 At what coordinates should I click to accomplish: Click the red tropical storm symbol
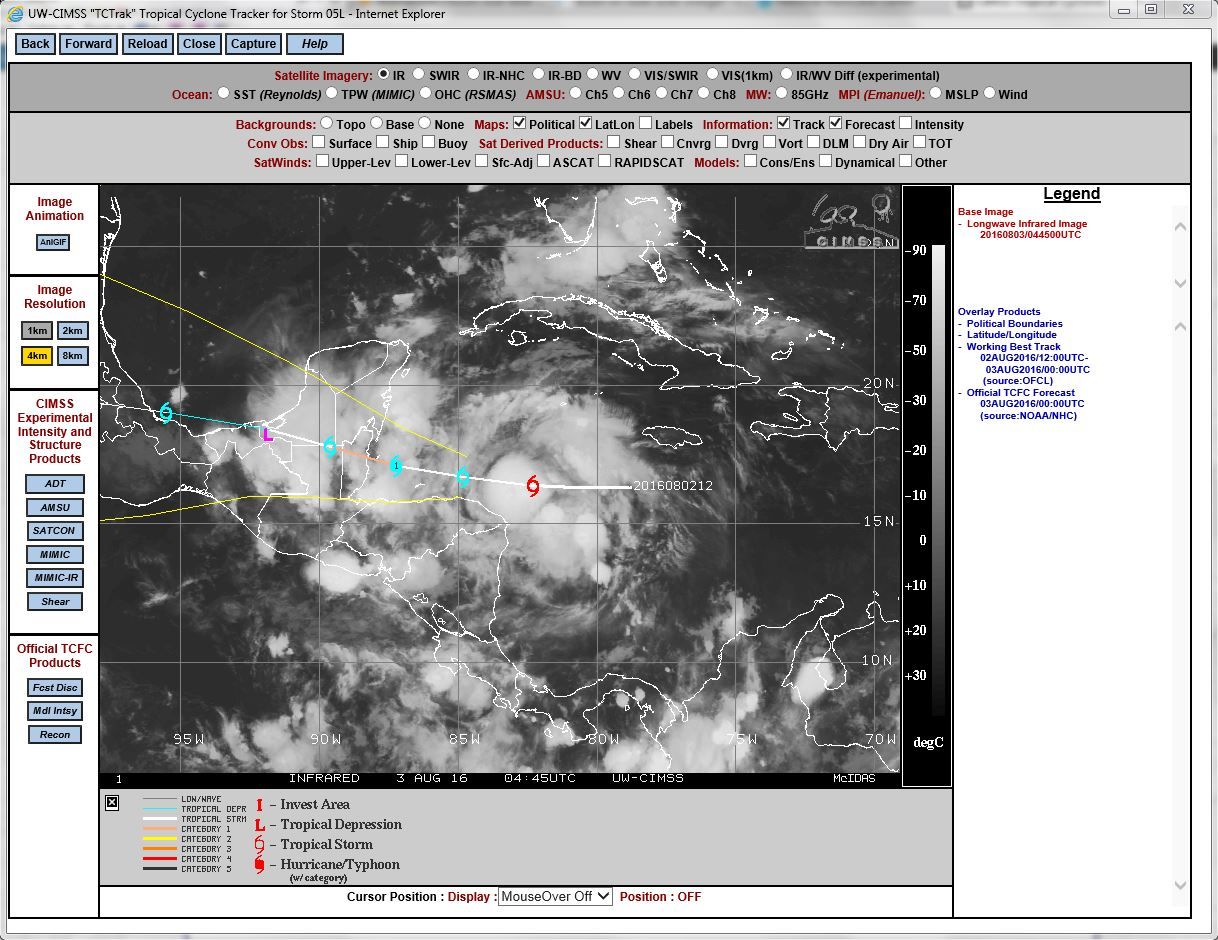click(x=533, y=487)
